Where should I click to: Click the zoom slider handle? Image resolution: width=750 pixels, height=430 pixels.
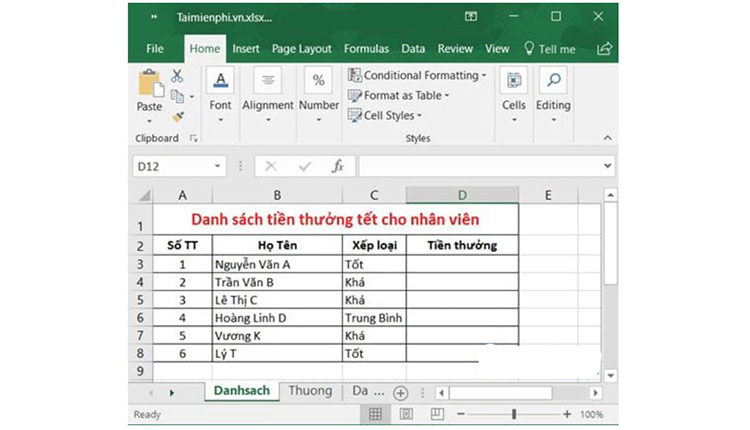click(x=514, y=414)
